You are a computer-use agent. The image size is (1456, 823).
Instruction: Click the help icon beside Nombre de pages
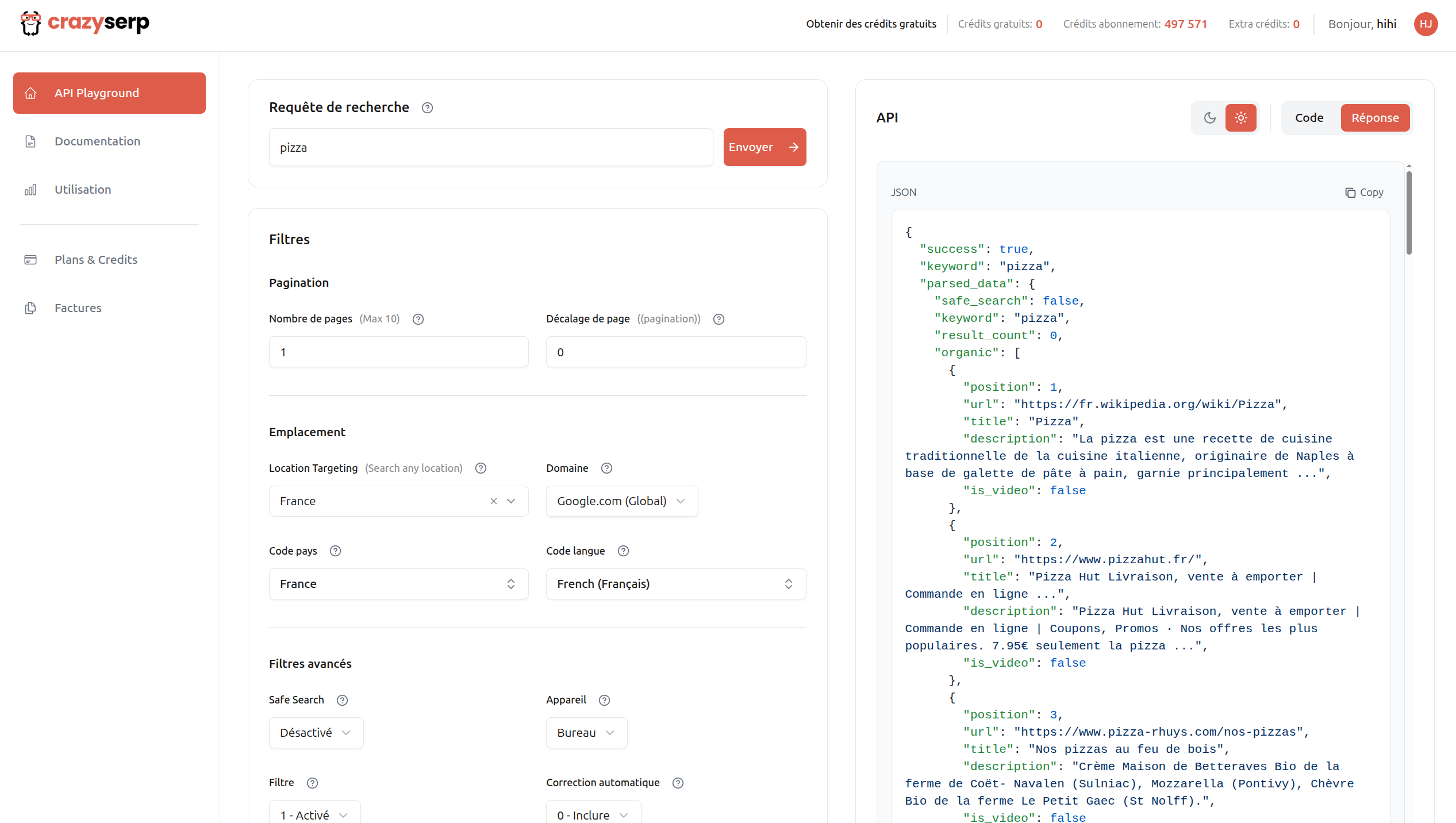tap(418, 320)
